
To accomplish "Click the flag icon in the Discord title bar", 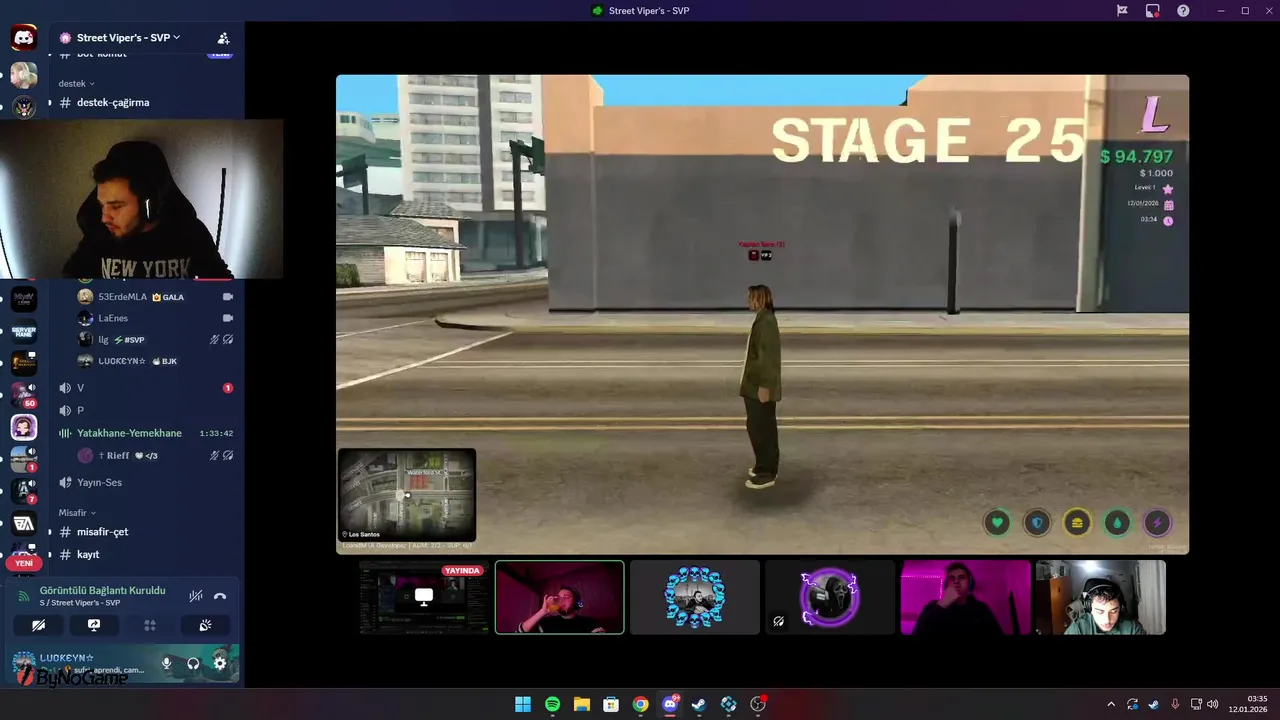I will coord(1122,11).
